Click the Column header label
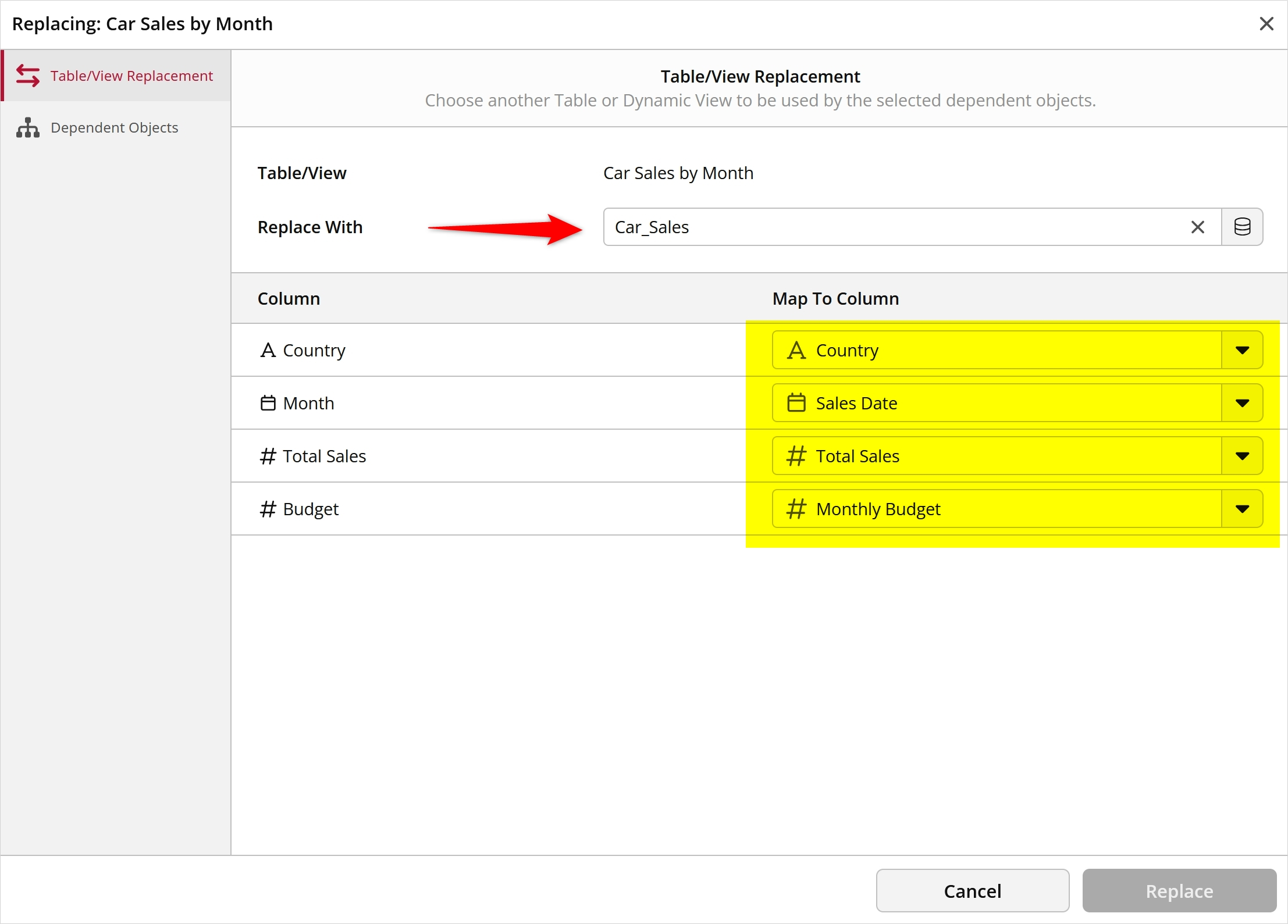The image size is (1288, 924). coord(289,298)
